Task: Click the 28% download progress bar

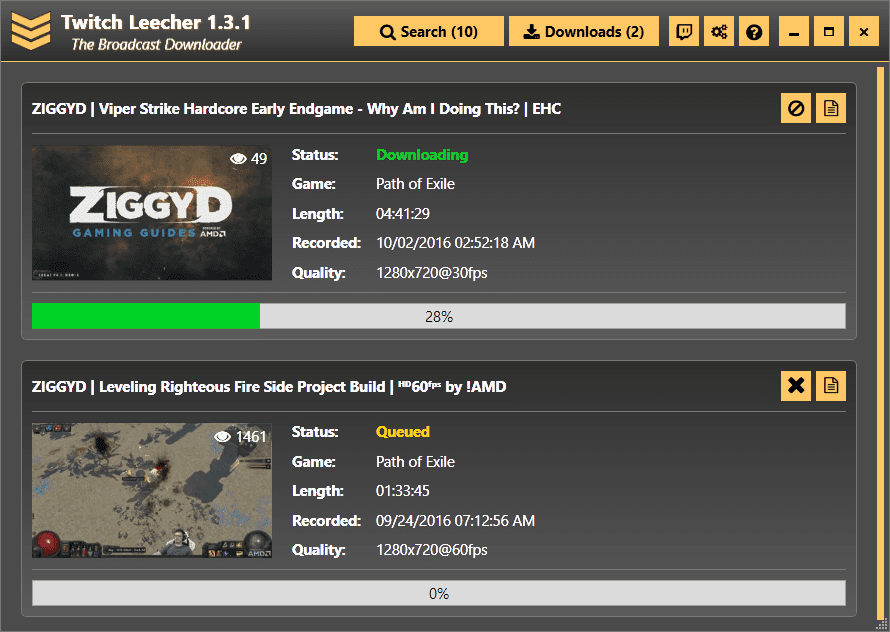Action: tap(438, 315)
